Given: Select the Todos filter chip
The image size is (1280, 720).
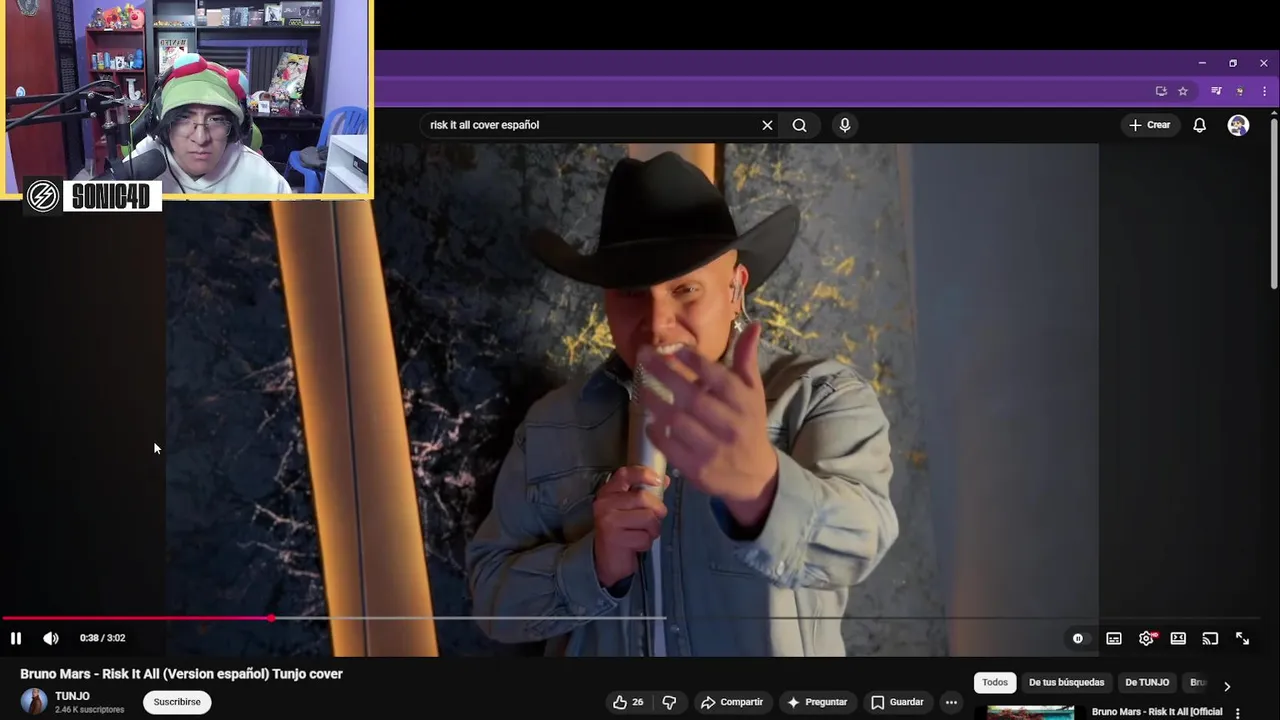Looking at the screenshot, I should click(x=995, y=683).
